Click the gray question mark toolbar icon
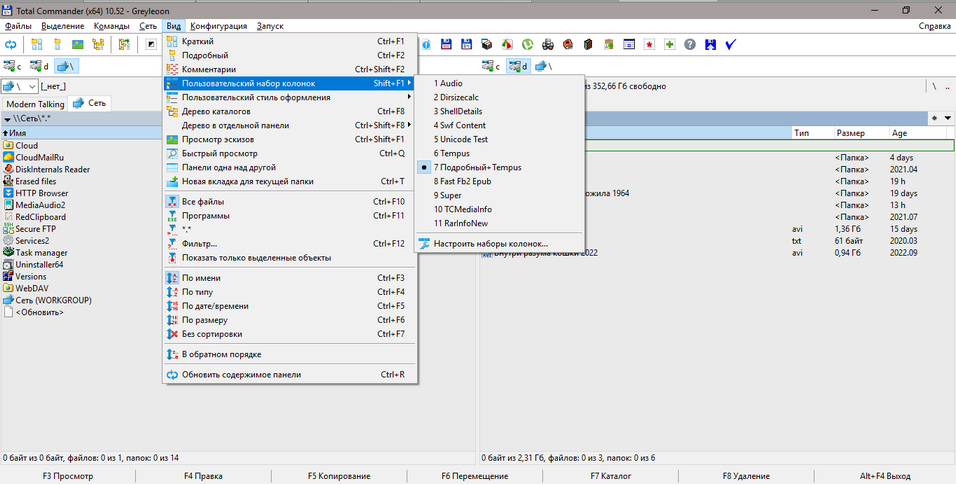This screenshot has width=956, height=484. tap(690, 44)
